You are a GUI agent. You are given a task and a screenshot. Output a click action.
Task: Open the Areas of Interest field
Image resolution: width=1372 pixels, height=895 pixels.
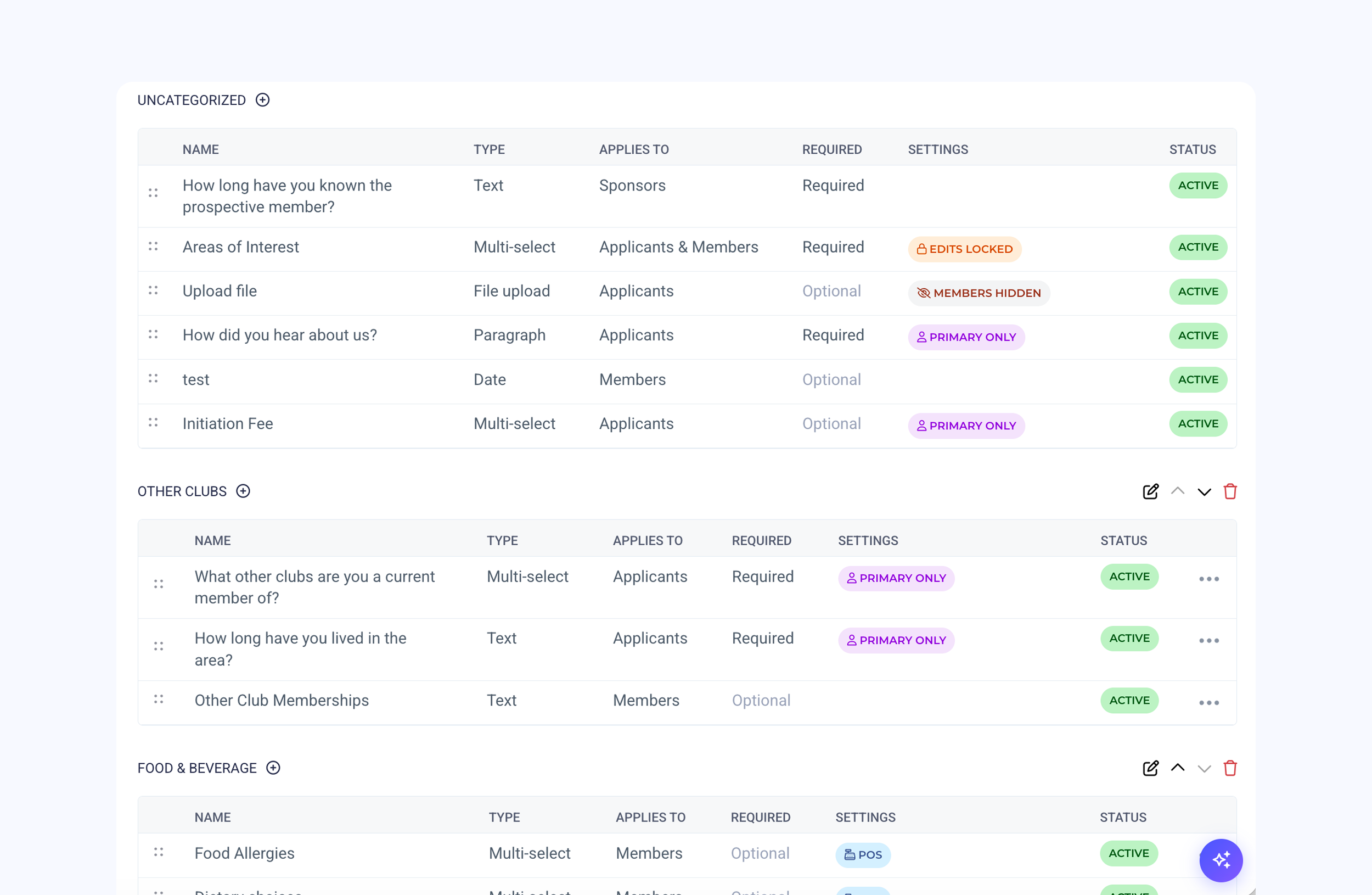coord(240,247)
